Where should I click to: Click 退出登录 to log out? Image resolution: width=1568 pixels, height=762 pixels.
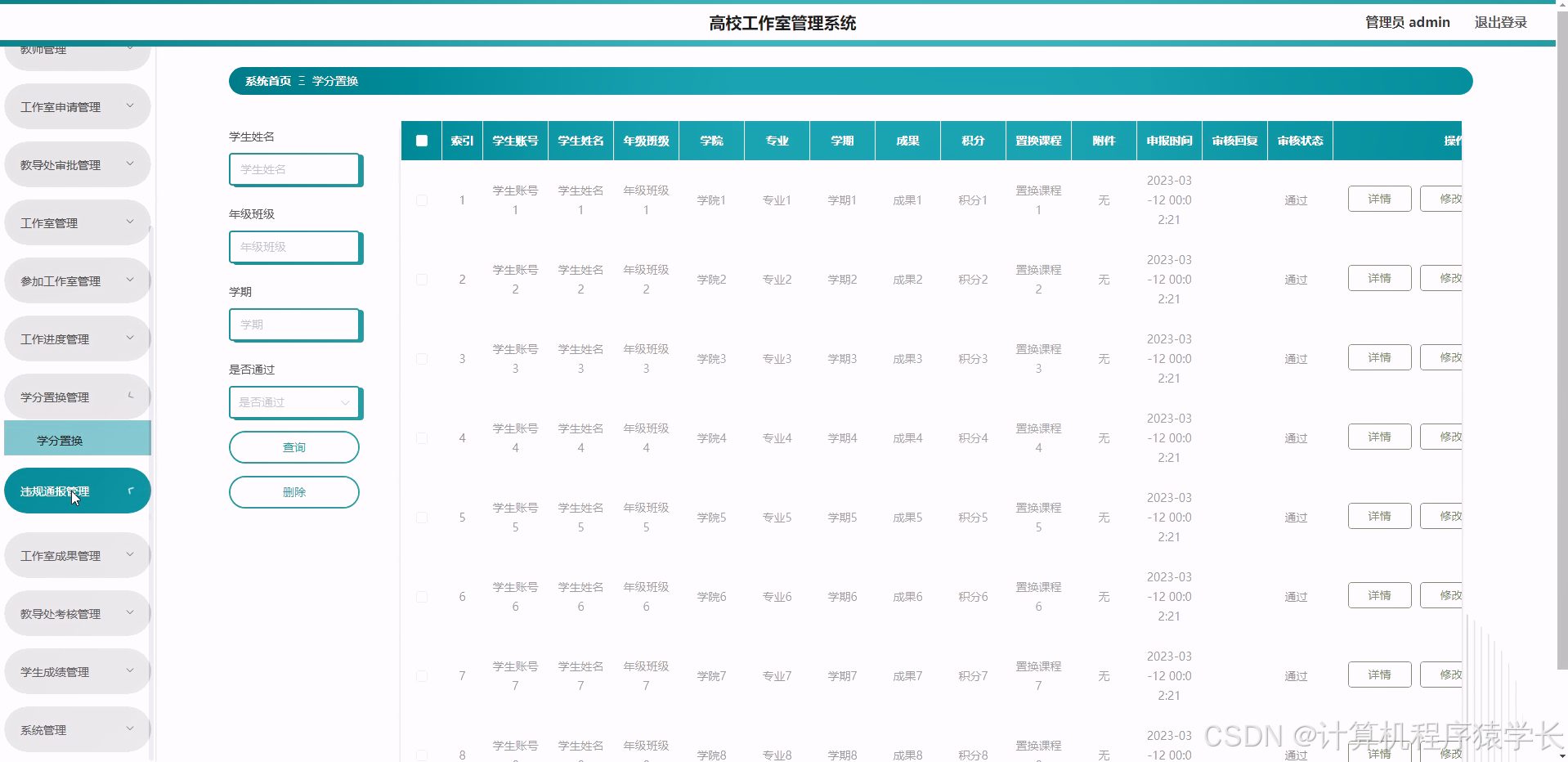(1499, 22)
